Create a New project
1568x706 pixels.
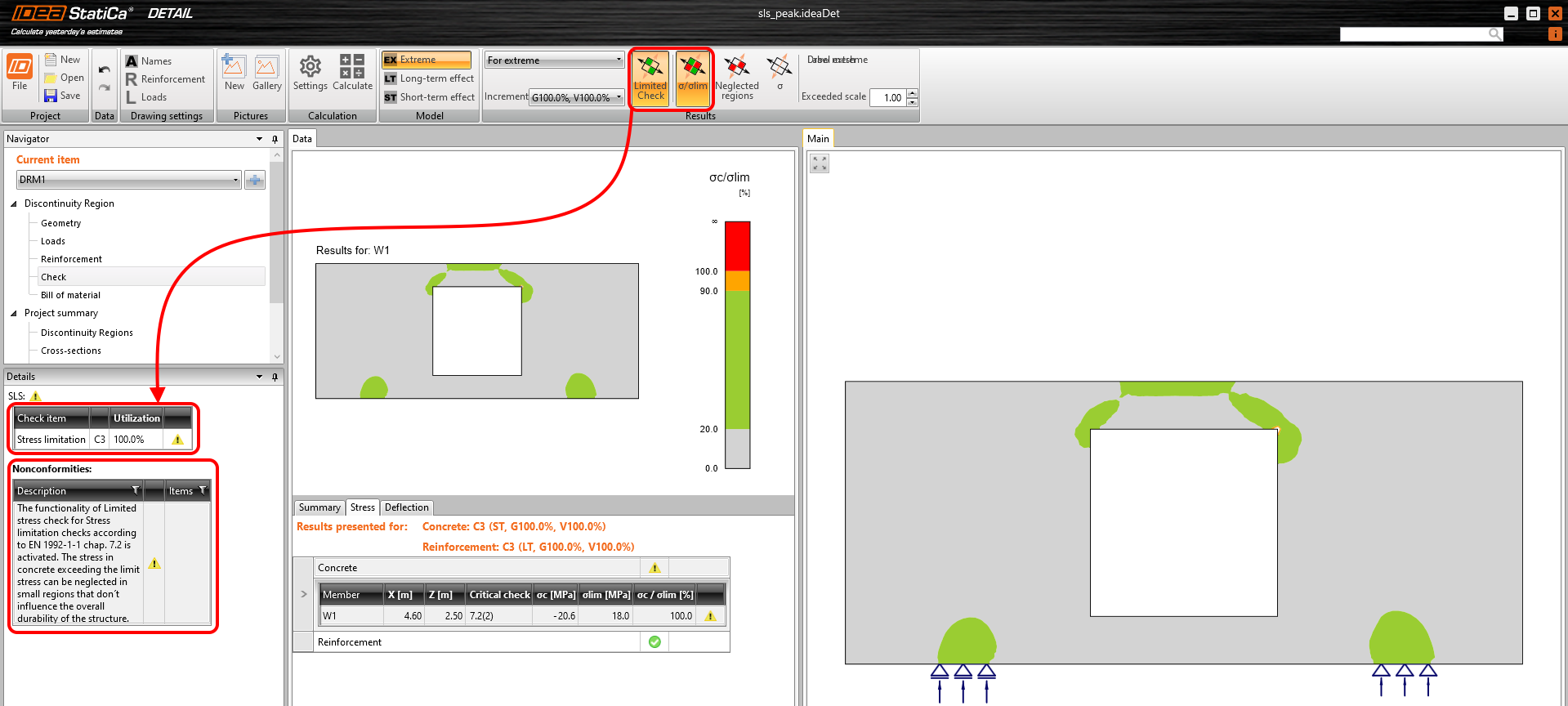[x=62, y=60]
